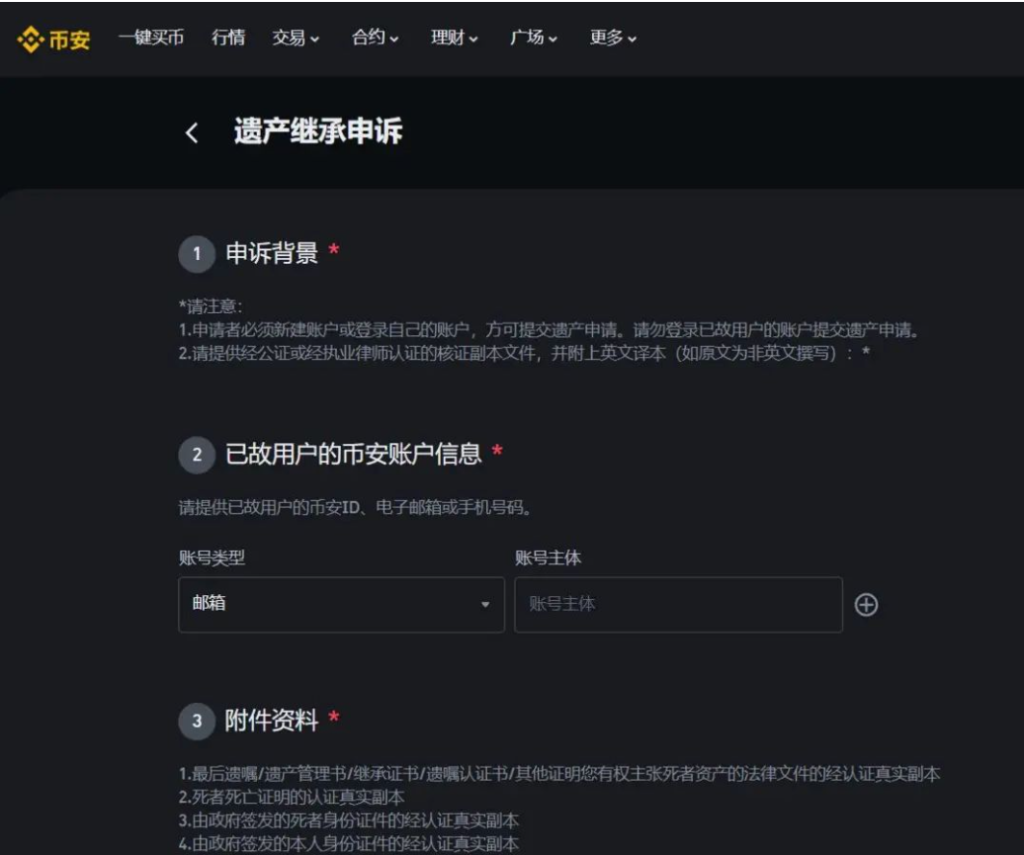
Task: Click the diamond logo left of 币安
Action: (x=28, y=38)
